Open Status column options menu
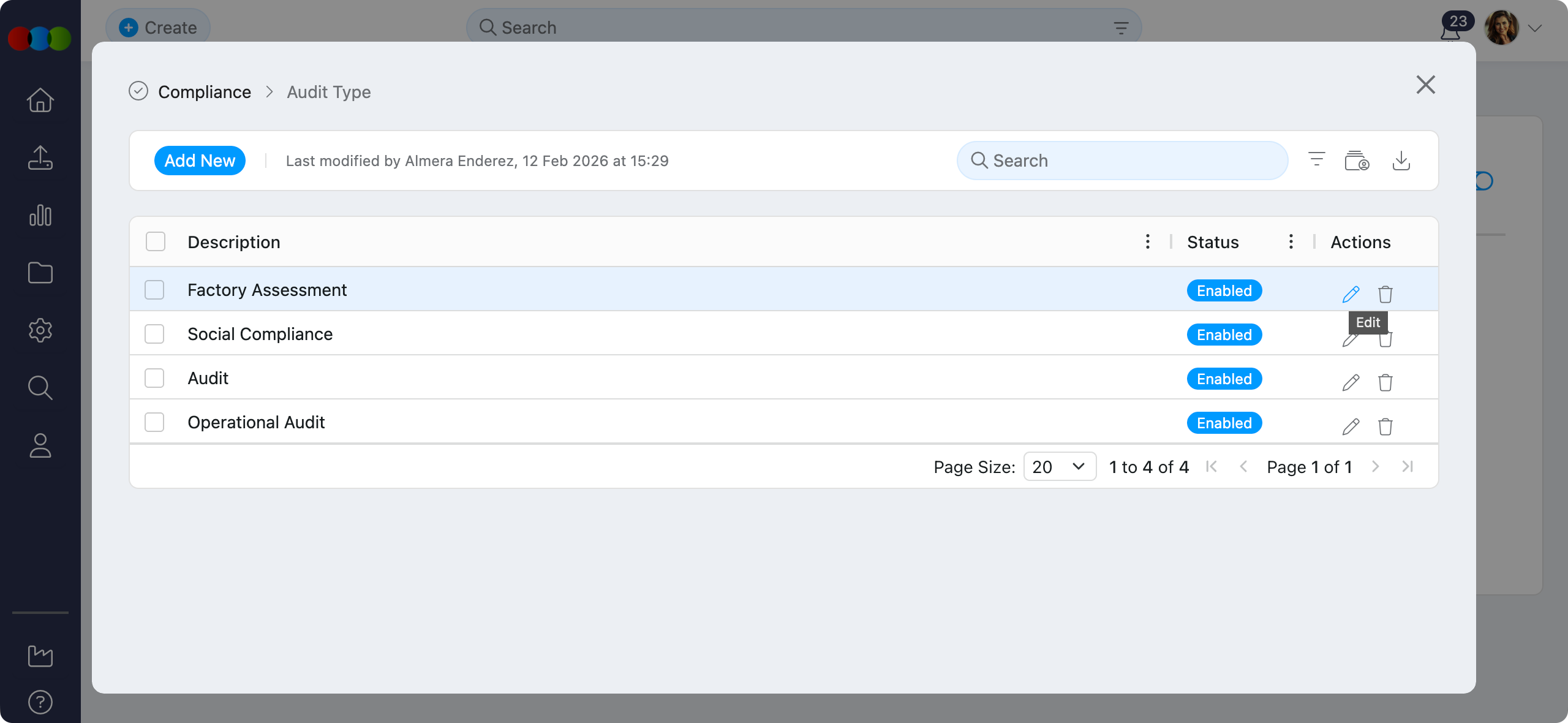Screen dimensions: 1568x723 [1291, 242]
